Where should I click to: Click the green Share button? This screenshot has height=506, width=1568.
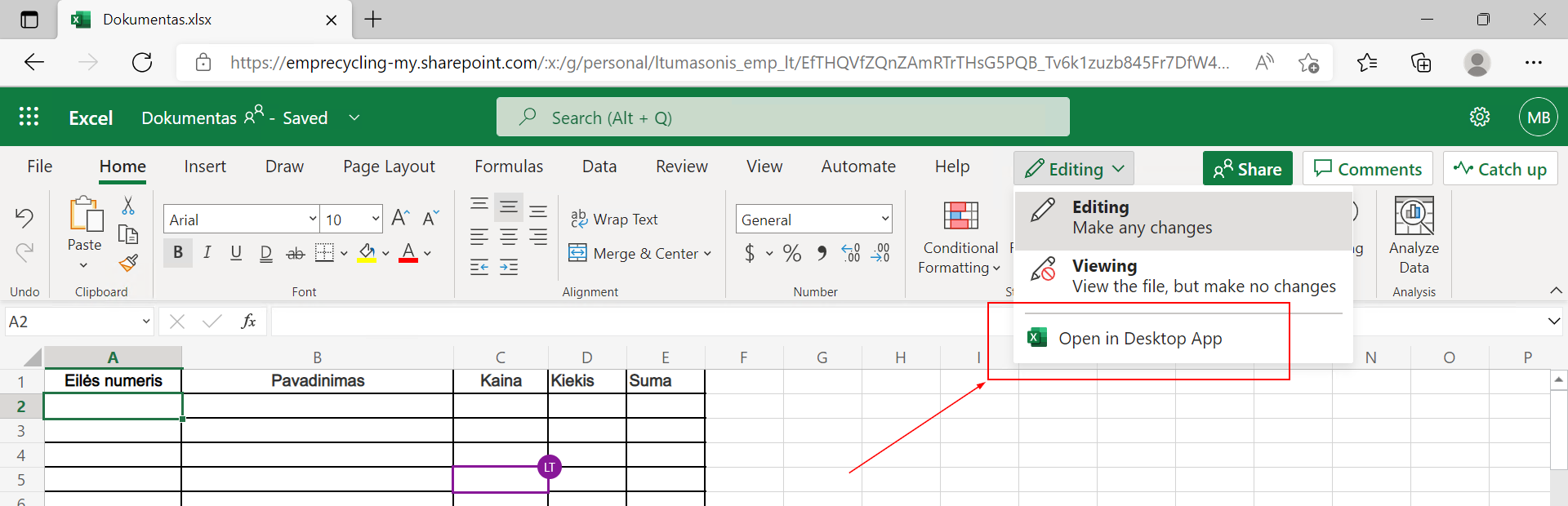click(x=1247, y=169)
